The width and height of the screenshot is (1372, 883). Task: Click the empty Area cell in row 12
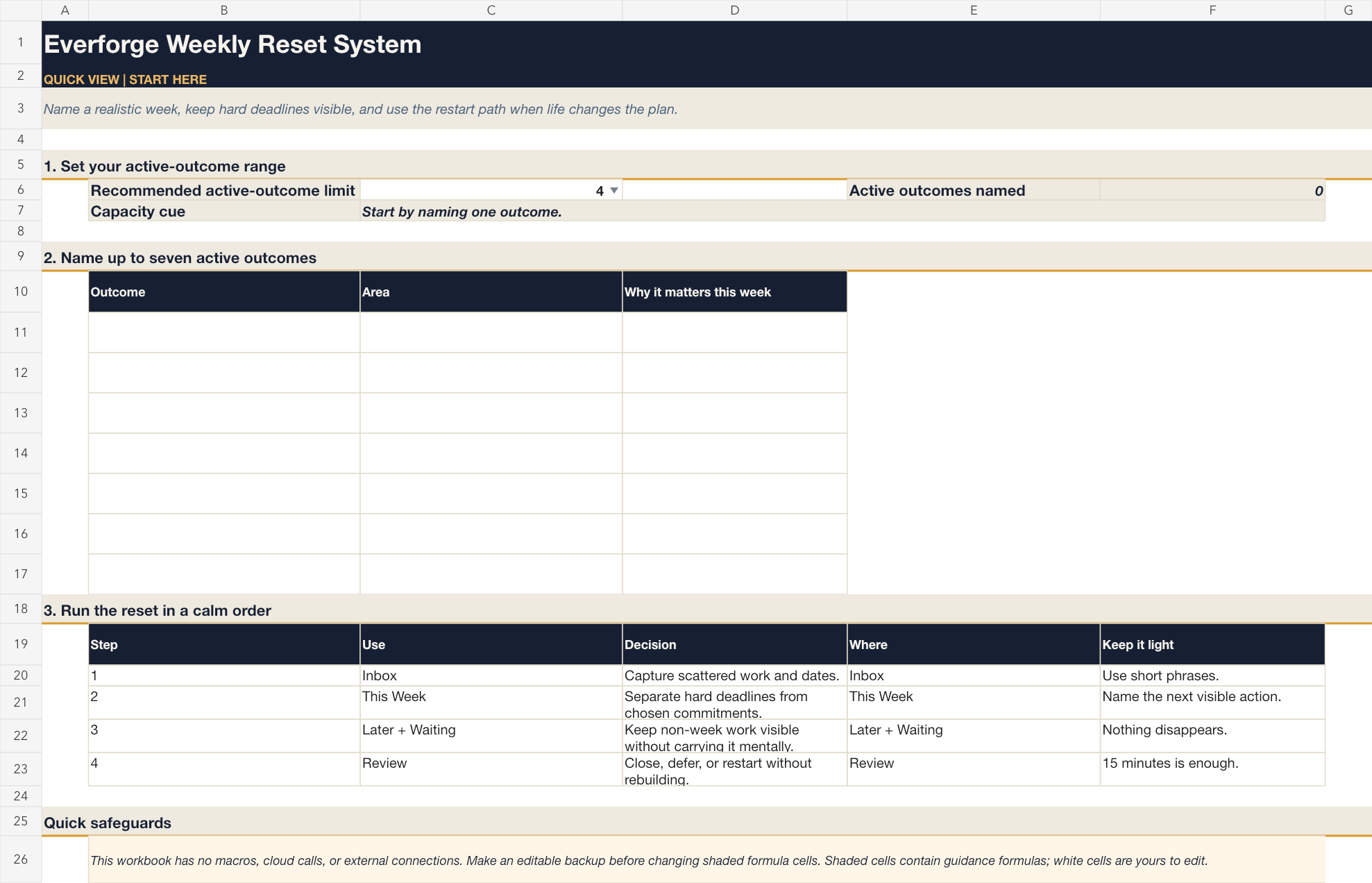(491, 373)
